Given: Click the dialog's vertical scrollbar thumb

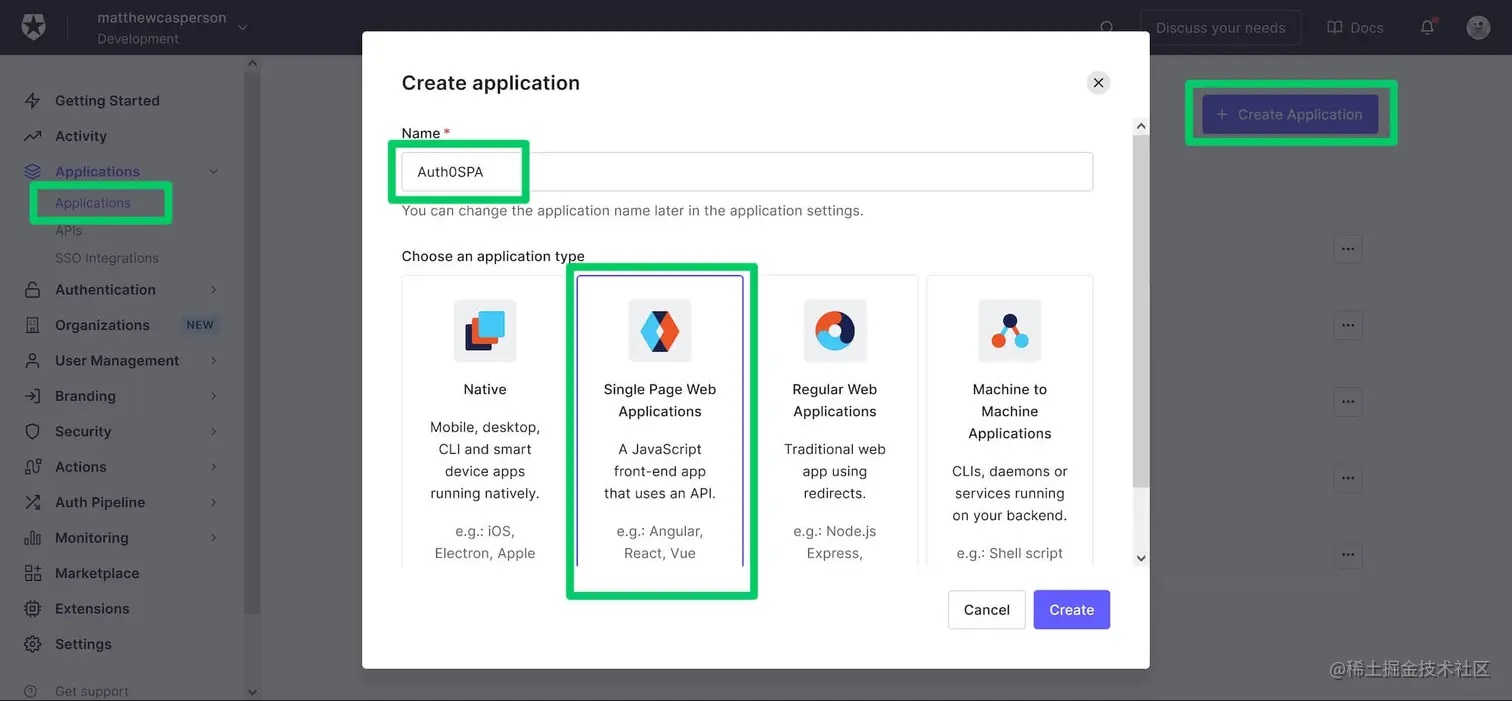Looking at the screenshot, I should [x=1141, y=311].
